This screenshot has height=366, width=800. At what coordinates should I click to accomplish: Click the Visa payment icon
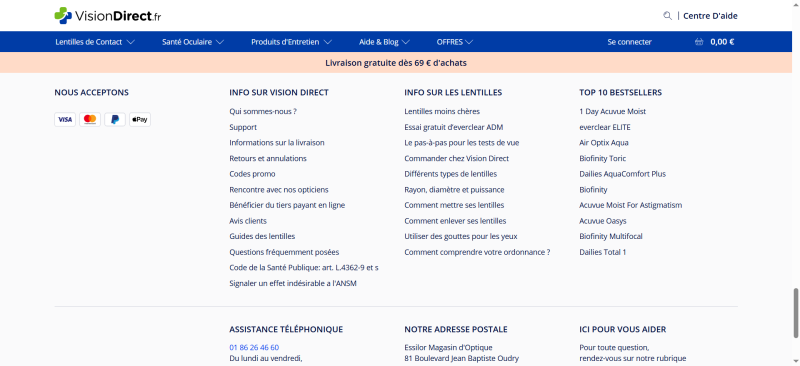tap(65, 119)
